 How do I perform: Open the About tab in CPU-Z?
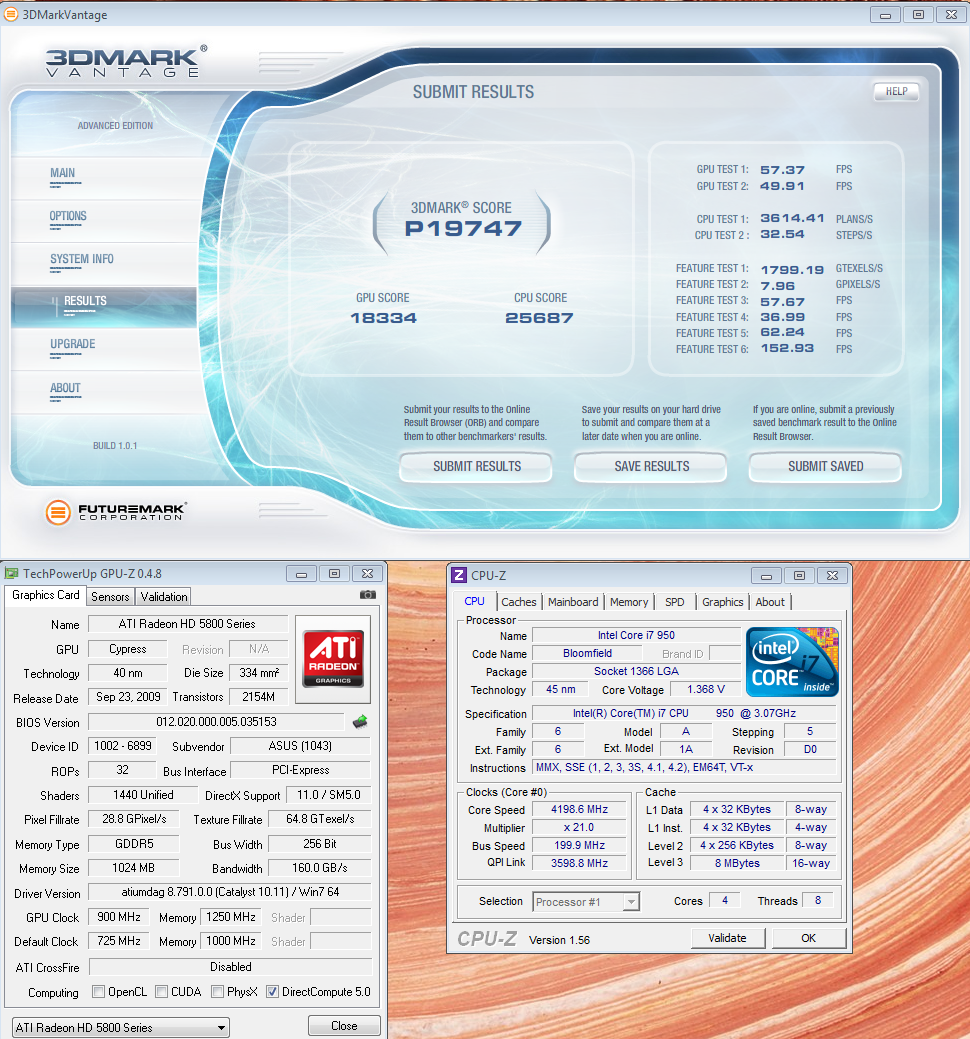pos(770,602)
